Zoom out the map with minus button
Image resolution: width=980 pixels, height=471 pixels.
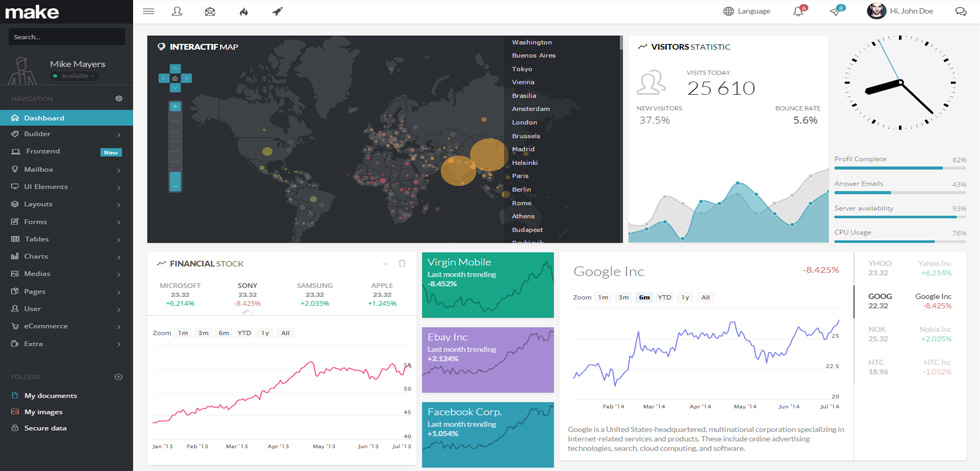tap(175, 186)
